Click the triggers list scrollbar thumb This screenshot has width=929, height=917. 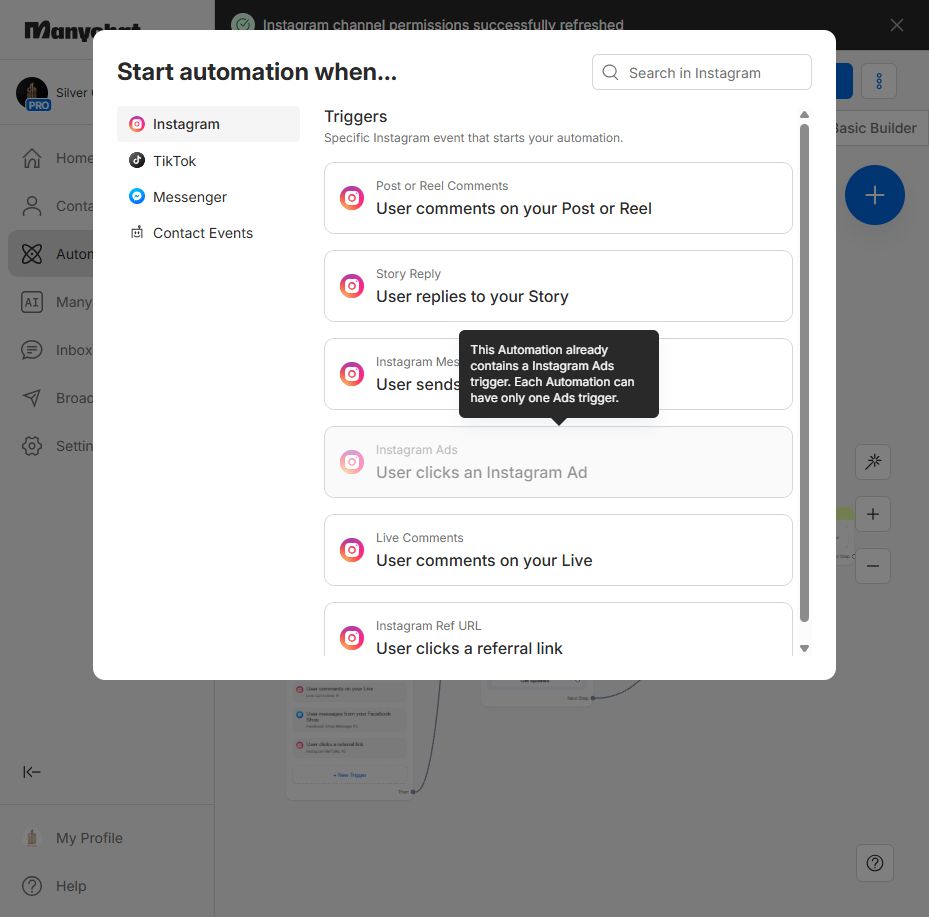click(x=804, y=373)
